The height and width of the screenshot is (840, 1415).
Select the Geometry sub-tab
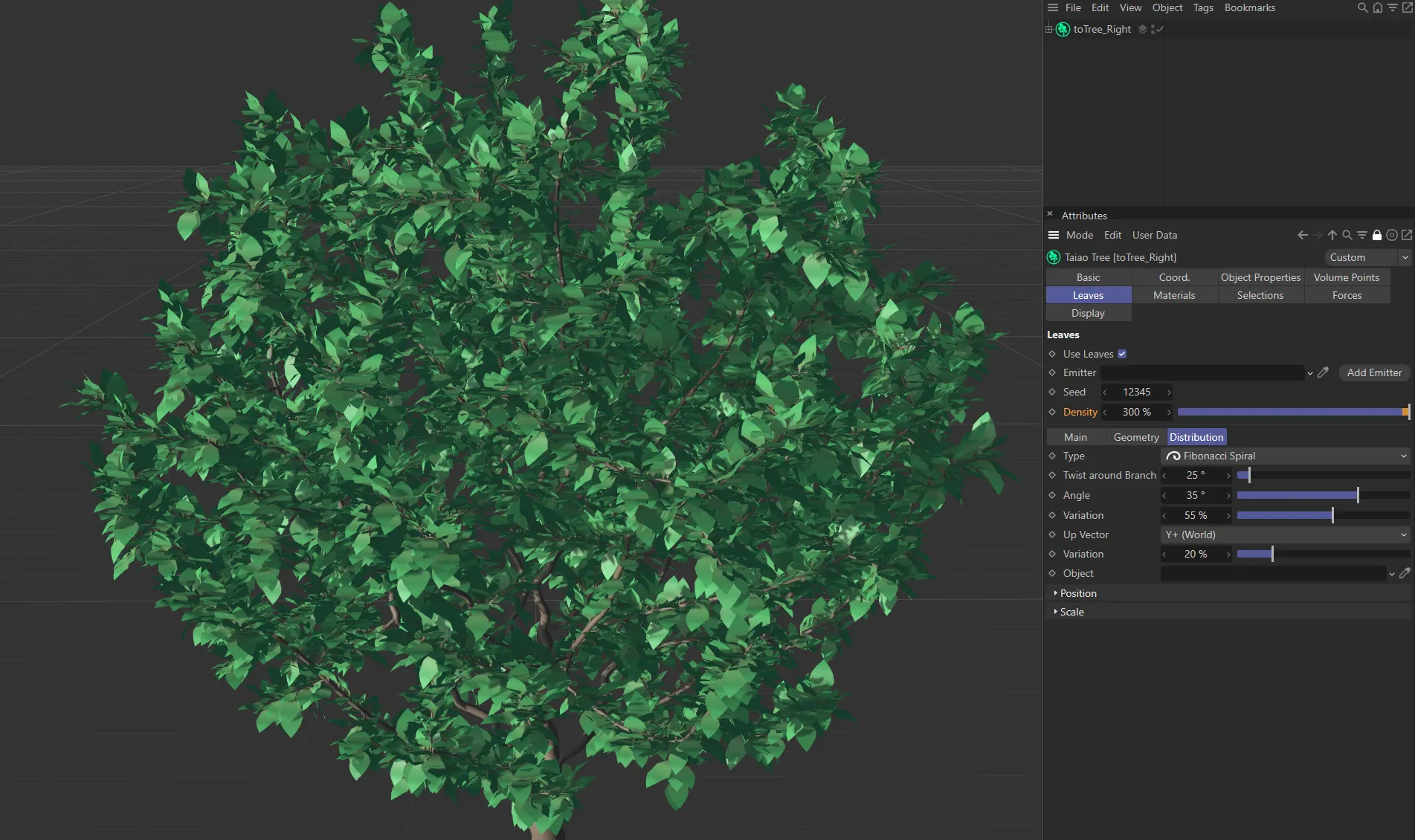[1135, 437]
